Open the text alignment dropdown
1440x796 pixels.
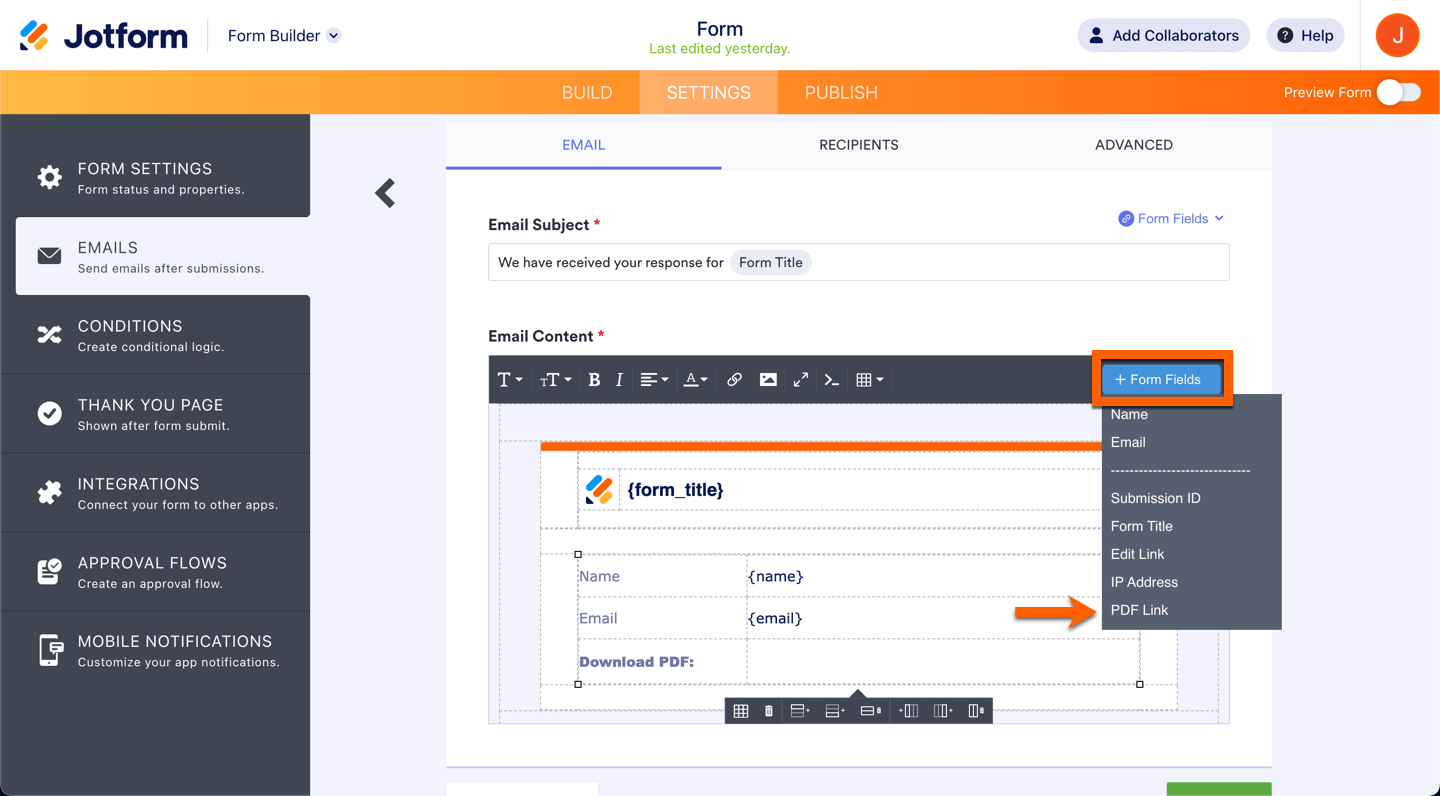tap(654, 380)
